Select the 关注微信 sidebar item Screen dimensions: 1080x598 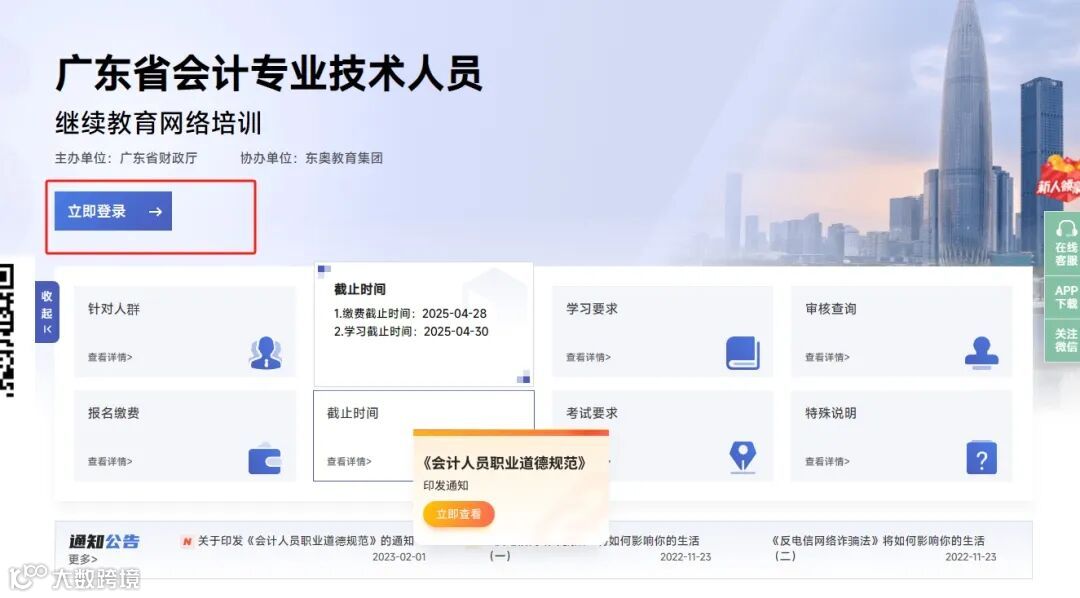[x=1066, y=340]
